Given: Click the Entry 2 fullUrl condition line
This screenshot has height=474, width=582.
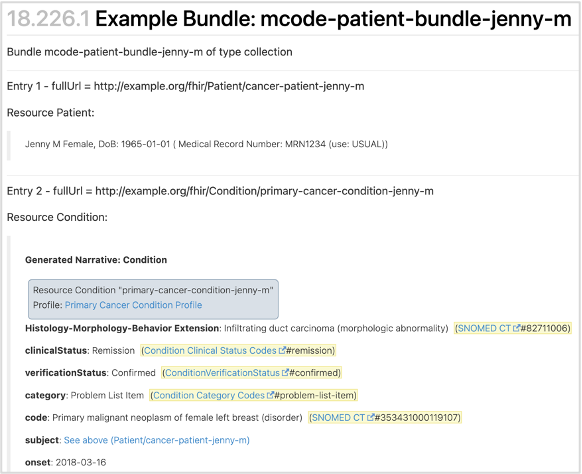Looking at the screenshot, I should [220, 191].
